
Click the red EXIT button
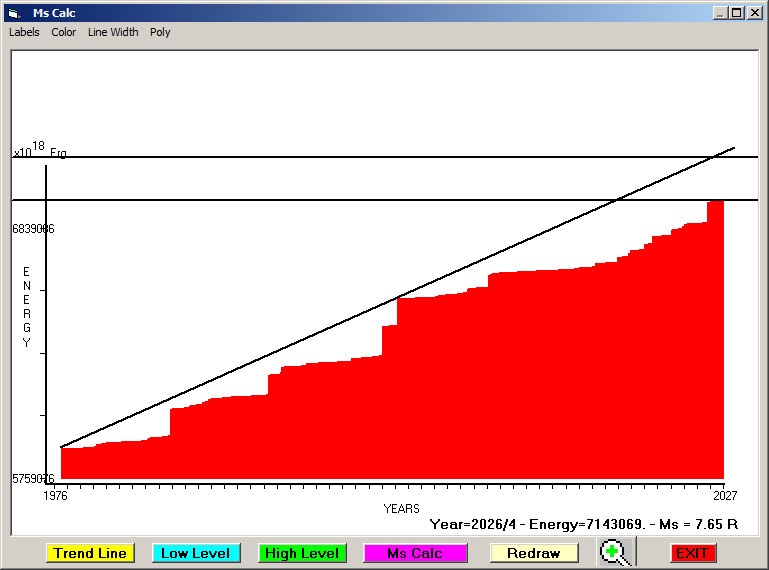(x=692, y=553)
